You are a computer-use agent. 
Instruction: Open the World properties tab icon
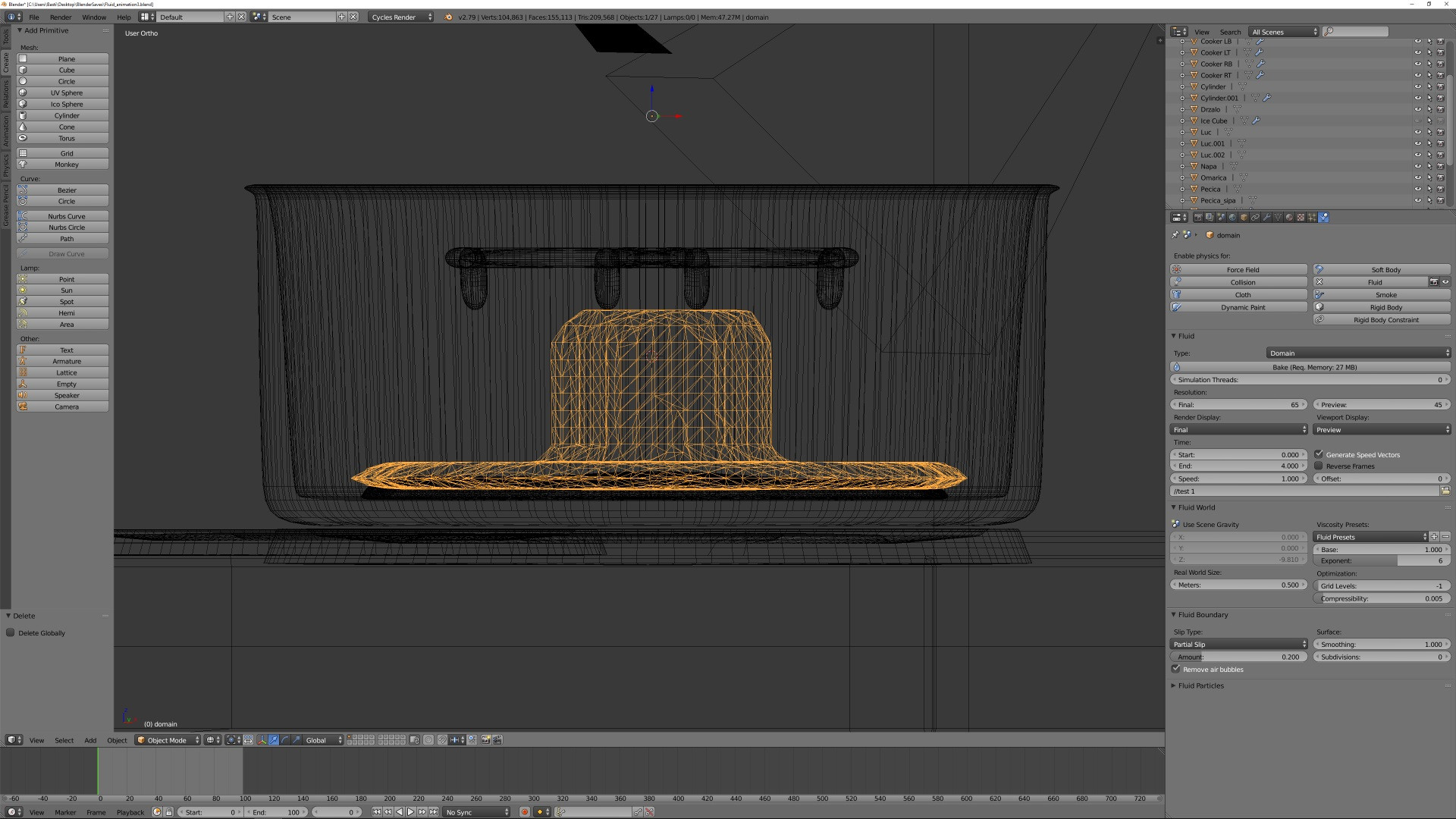1232,217
